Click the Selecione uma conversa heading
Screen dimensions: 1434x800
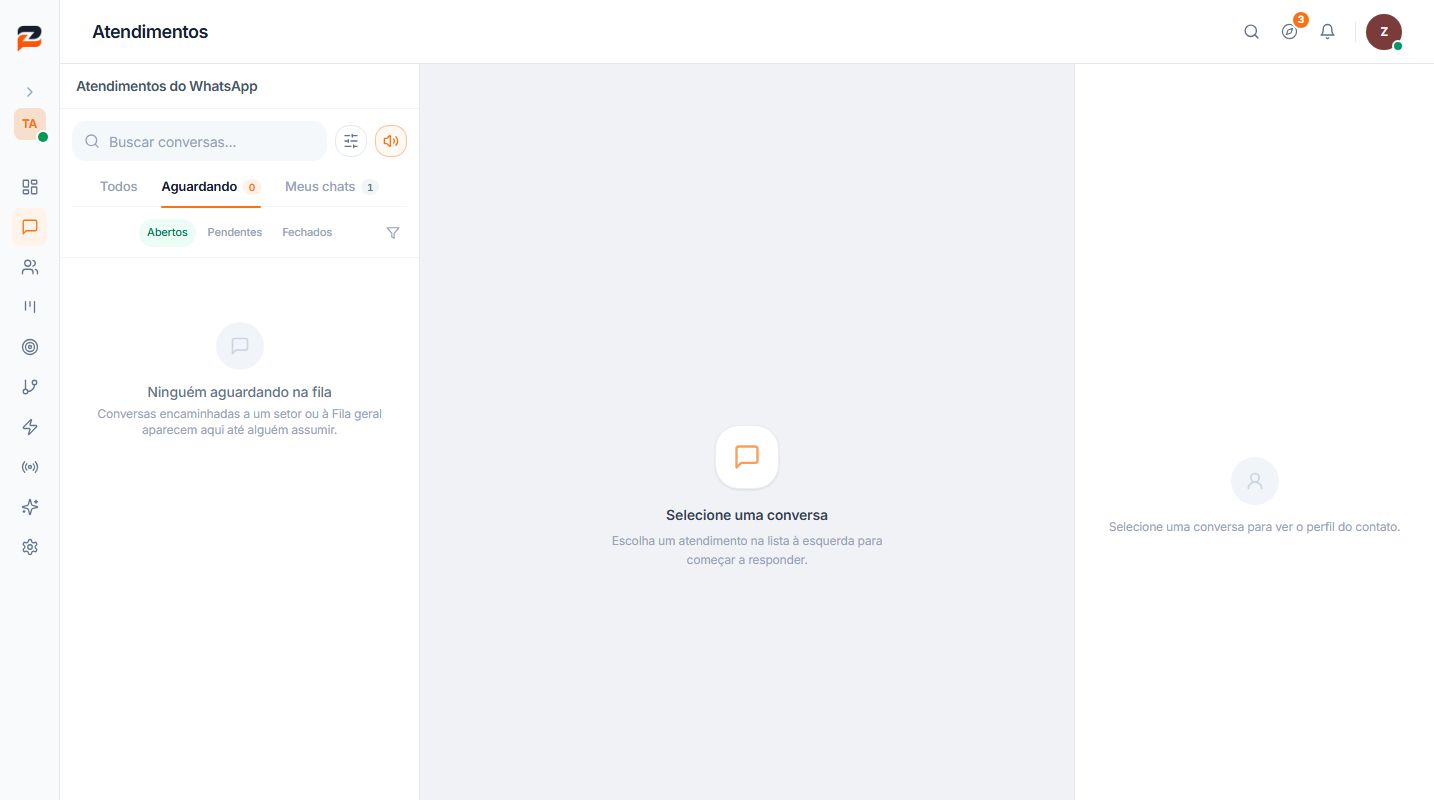point(747,515)
